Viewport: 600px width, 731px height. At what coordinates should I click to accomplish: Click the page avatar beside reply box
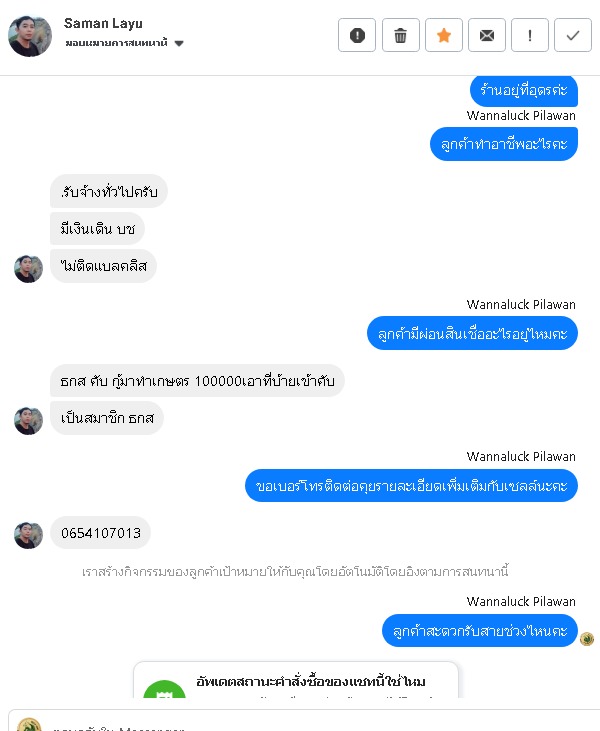click(29, 724)
